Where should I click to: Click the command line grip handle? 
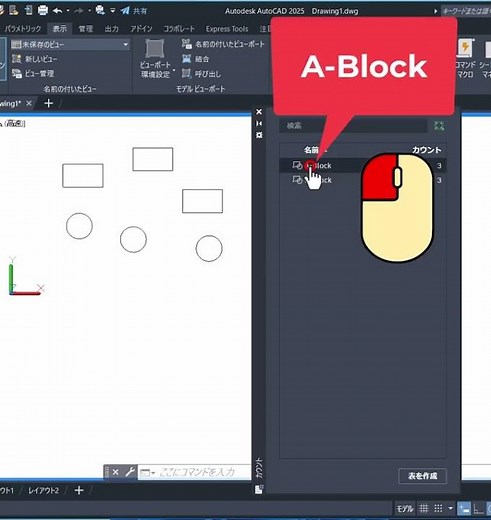click(107, 472)
